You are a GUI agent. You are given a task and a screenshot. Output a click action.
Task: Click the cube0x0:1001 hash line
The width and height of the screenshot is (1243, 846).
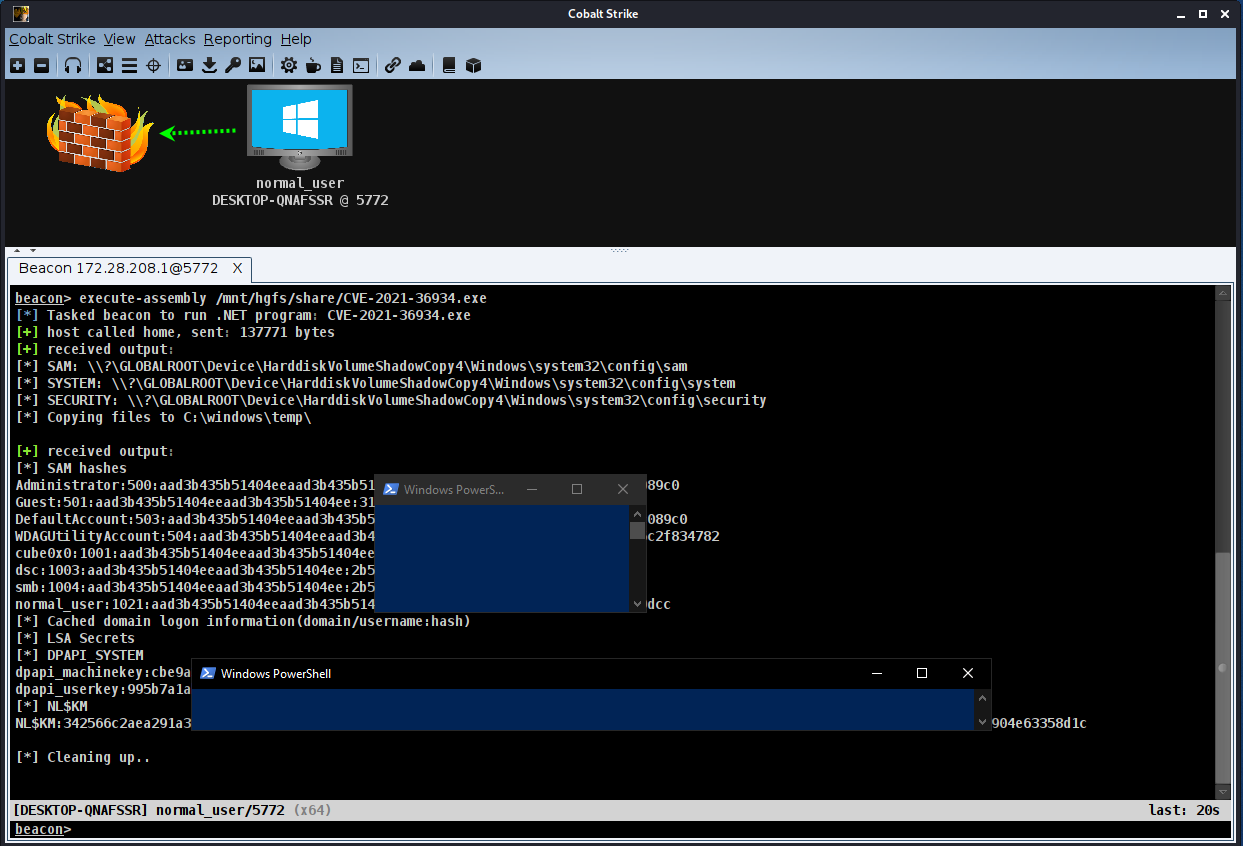[x=195, y=553]
